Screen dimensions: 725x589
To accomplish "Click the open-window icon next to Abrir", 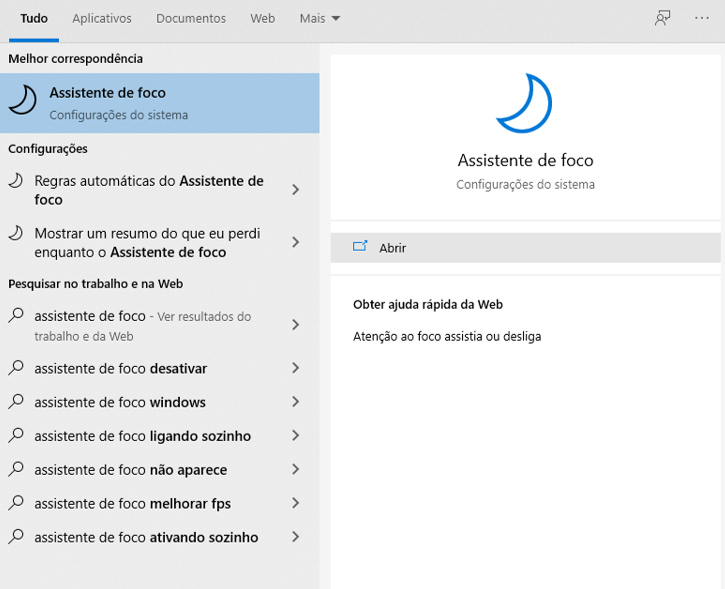I will (361, 247).
